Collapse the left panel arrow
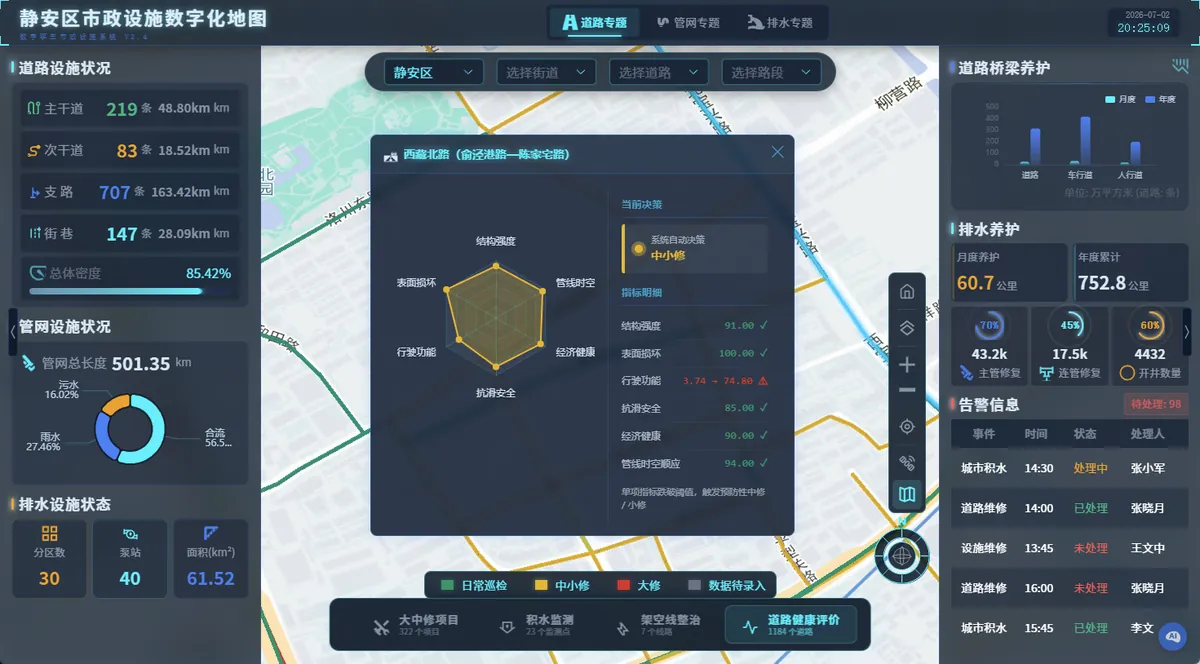The image size is (1200, 664). pos(13,331)
